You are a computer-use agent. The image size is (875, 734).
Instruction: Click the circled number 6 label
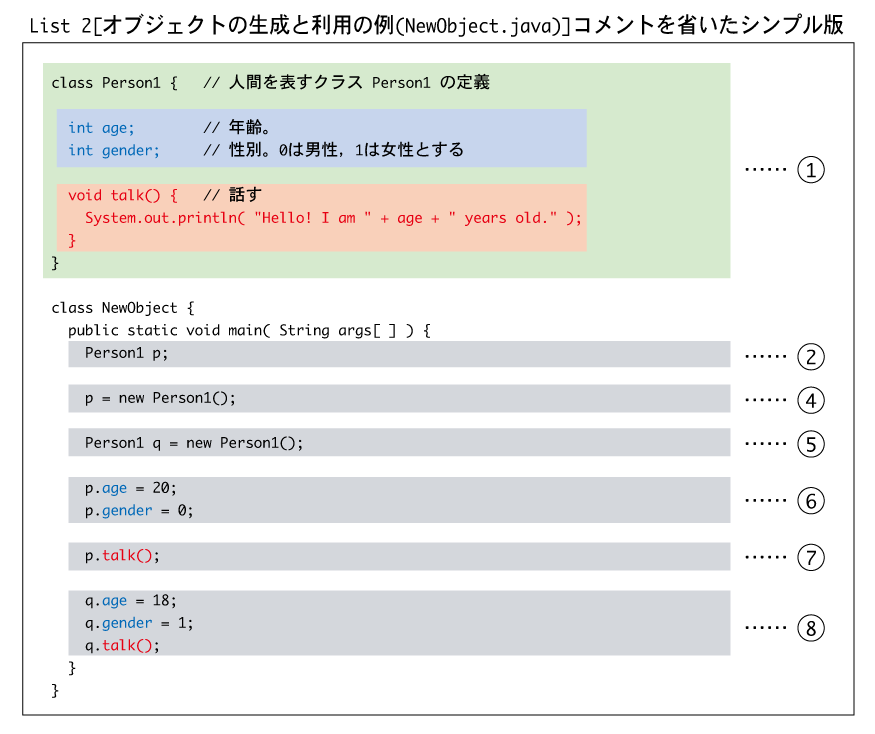point(811,501)
